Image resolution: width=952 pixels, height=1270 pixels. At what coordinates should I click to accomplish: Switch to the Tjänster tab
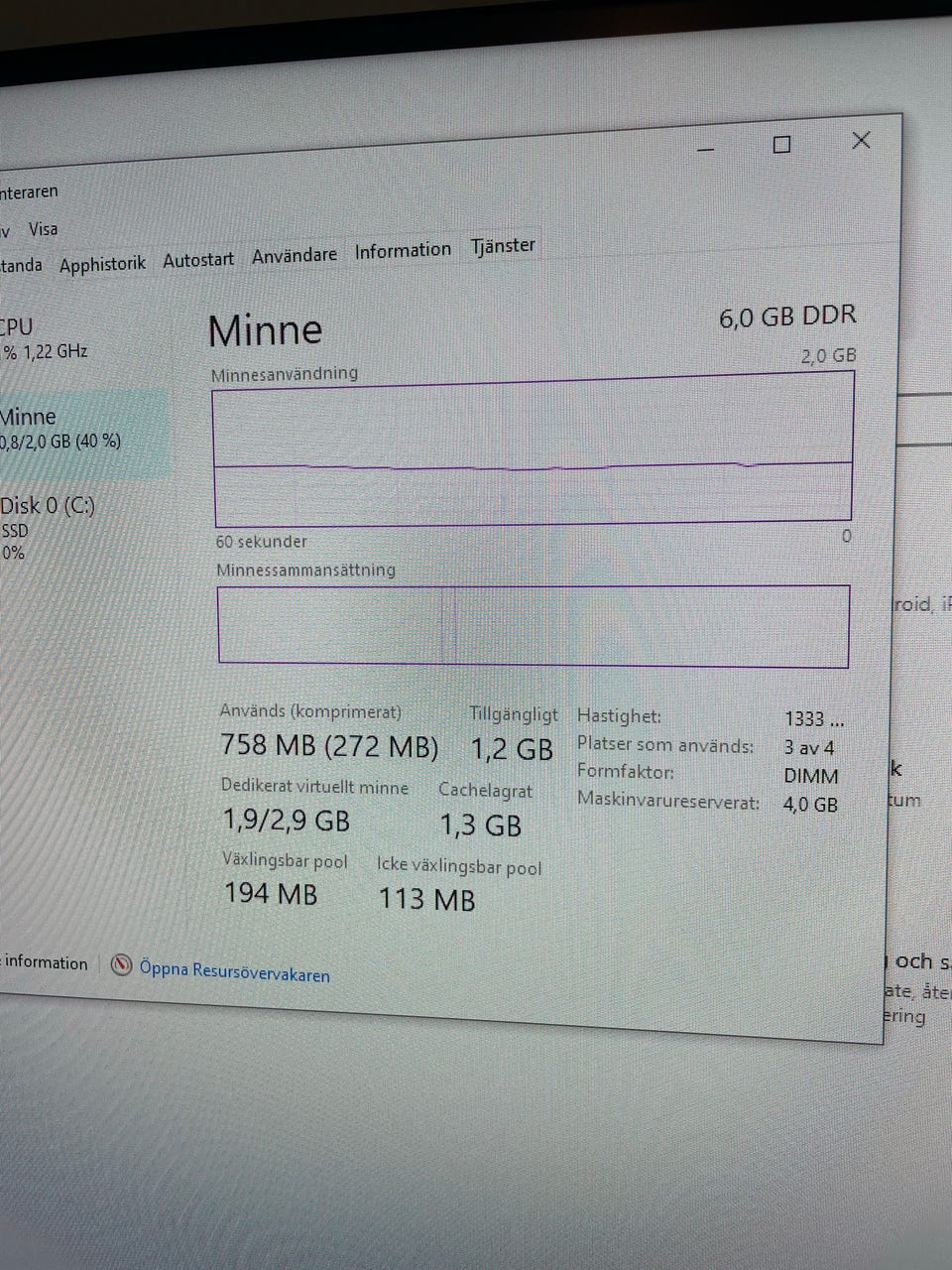503,245
